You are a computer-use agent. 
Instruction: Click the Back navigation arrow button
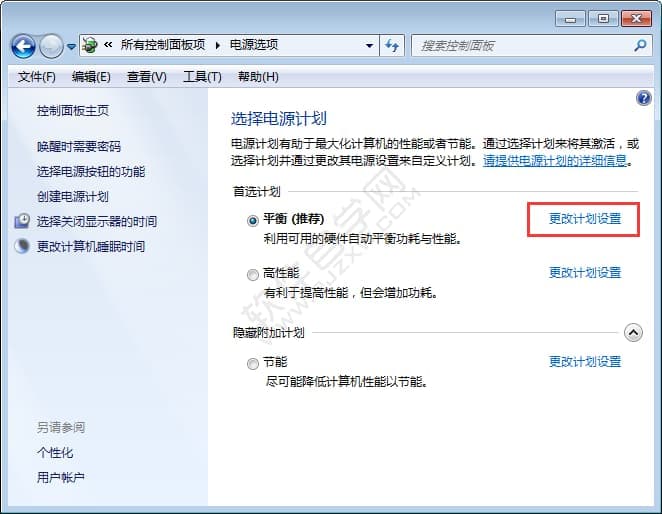22,46
